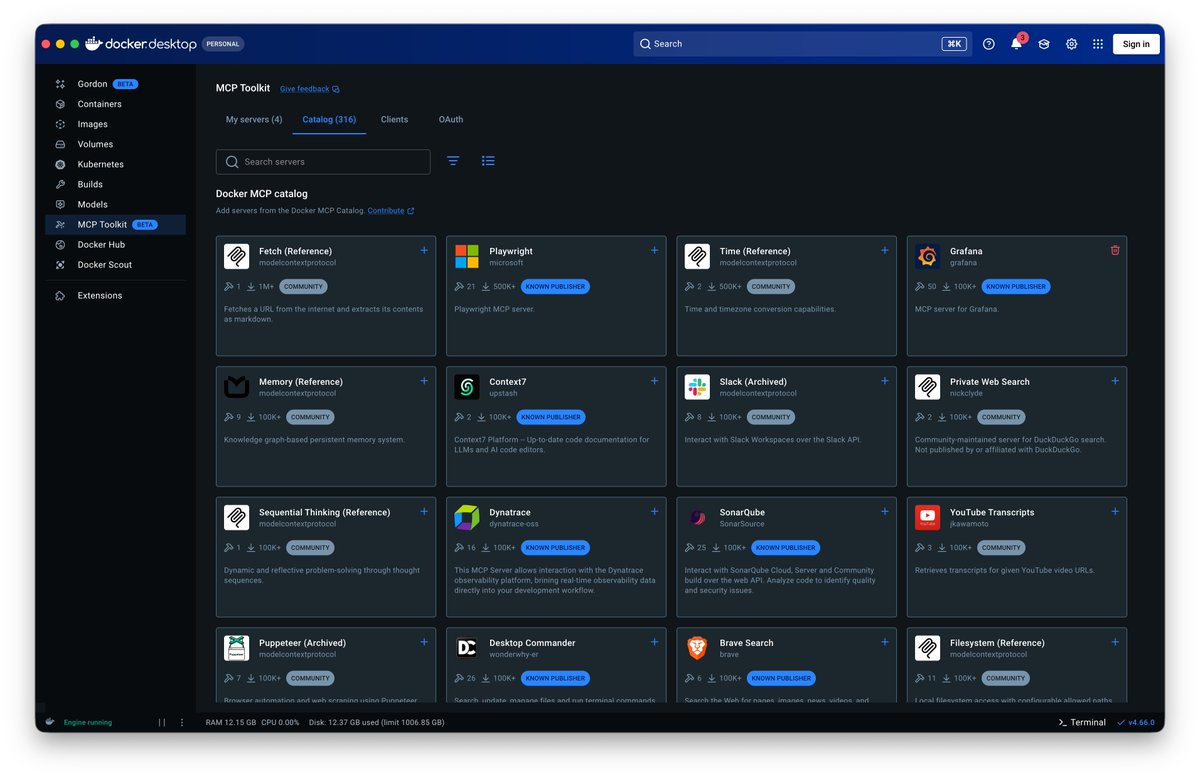Add Context7 server using plus icon
The width and height of the screenshot is (1200, 779).
click(x=655, y=381)
